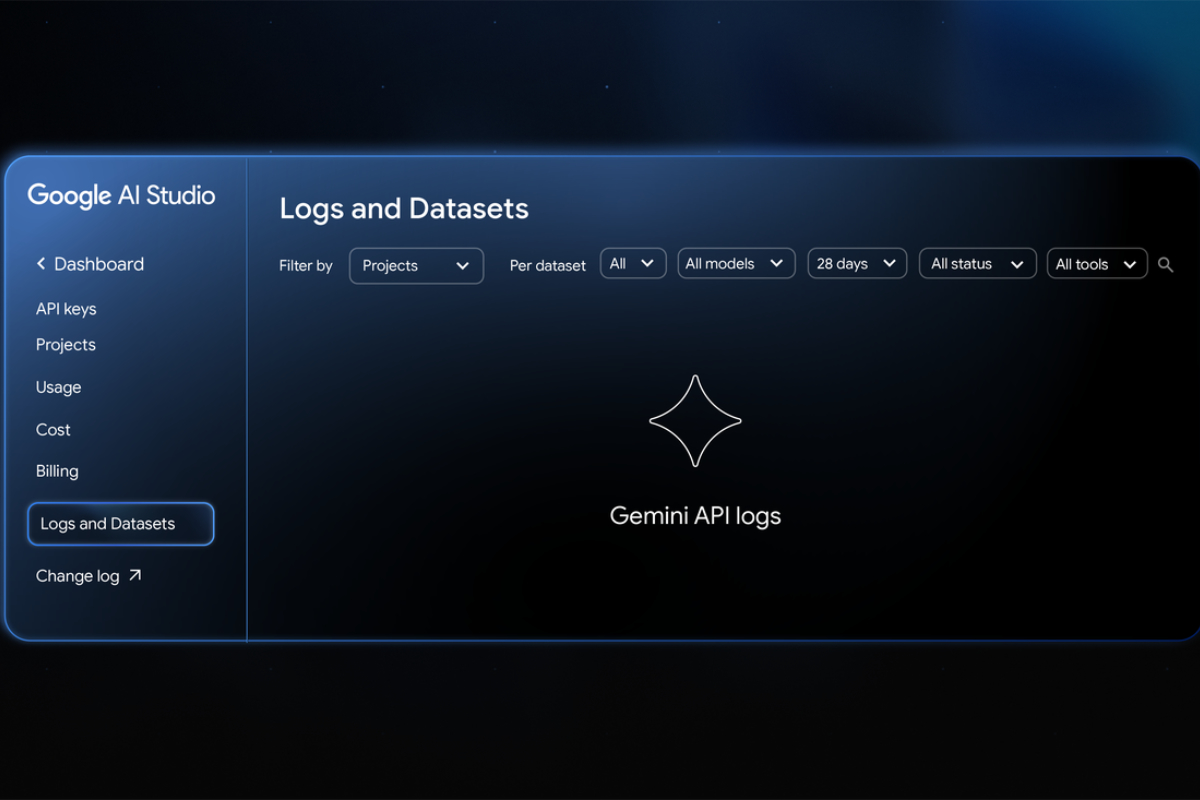This screenshot has width=1200, height=800.
Task: Click the Google AI Studio logo
Action: pyautogui.click(x=121, y=196)
